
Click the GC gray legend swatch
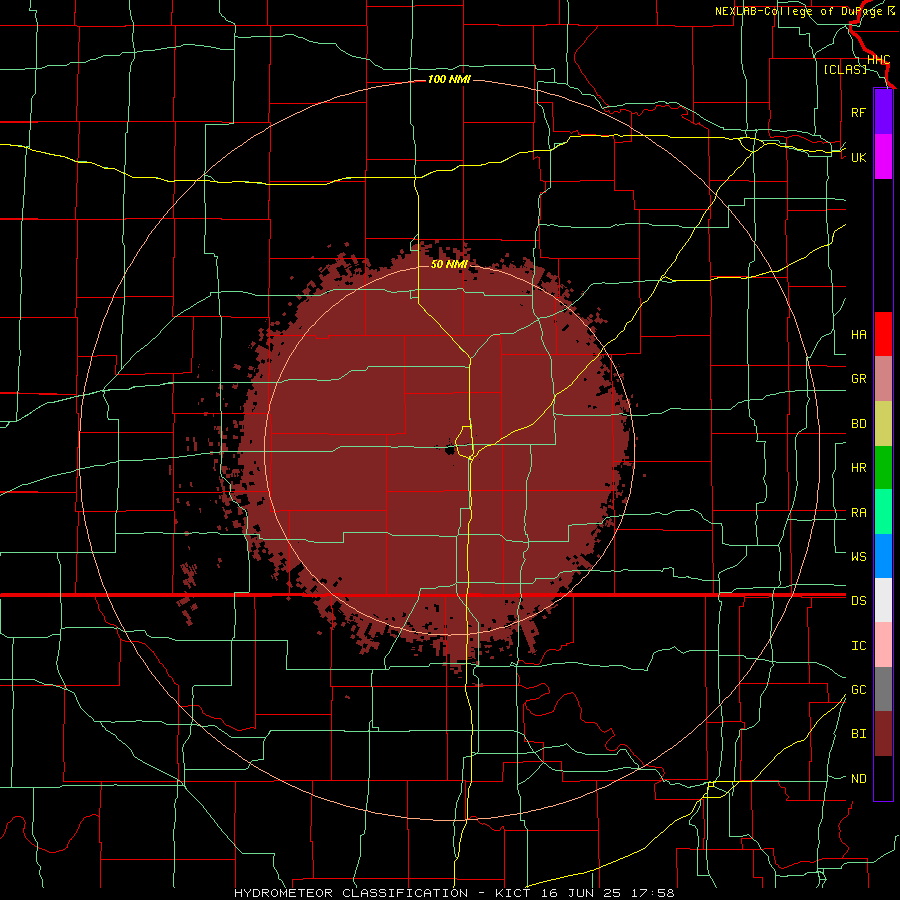click(883, 689)
